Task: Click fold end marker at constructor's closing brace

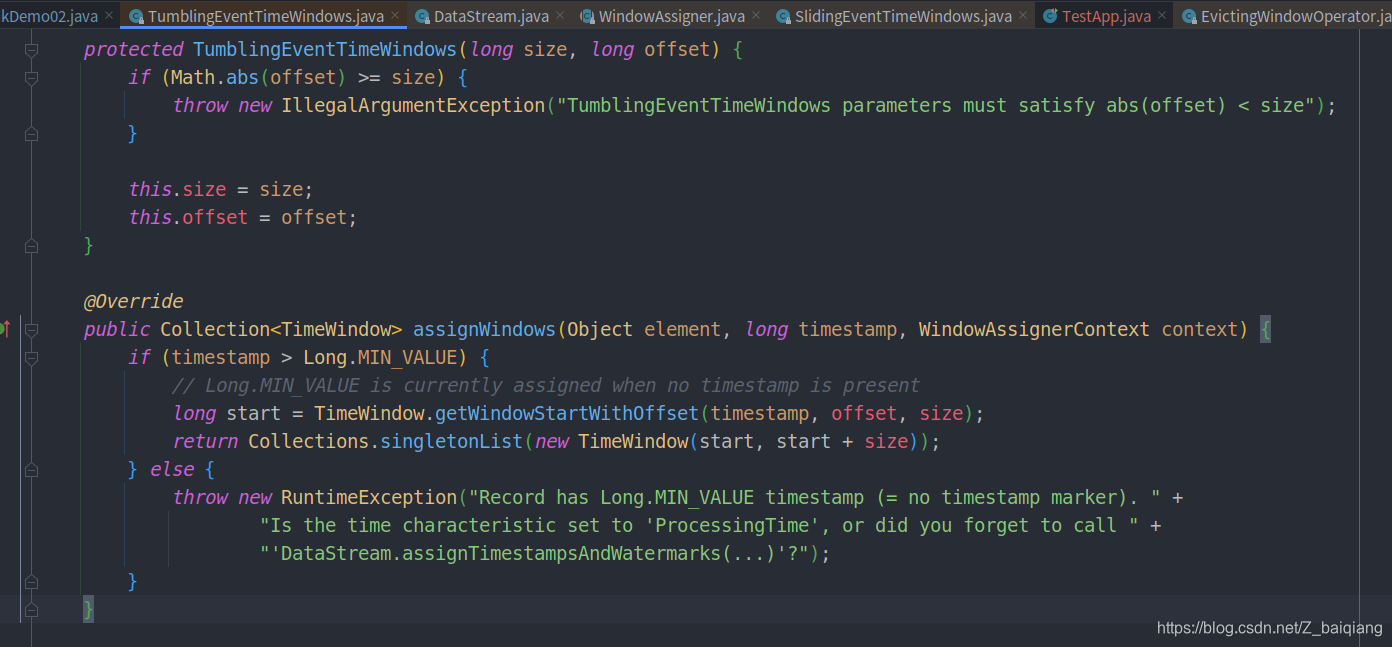Action: click(x=31, y=245)
